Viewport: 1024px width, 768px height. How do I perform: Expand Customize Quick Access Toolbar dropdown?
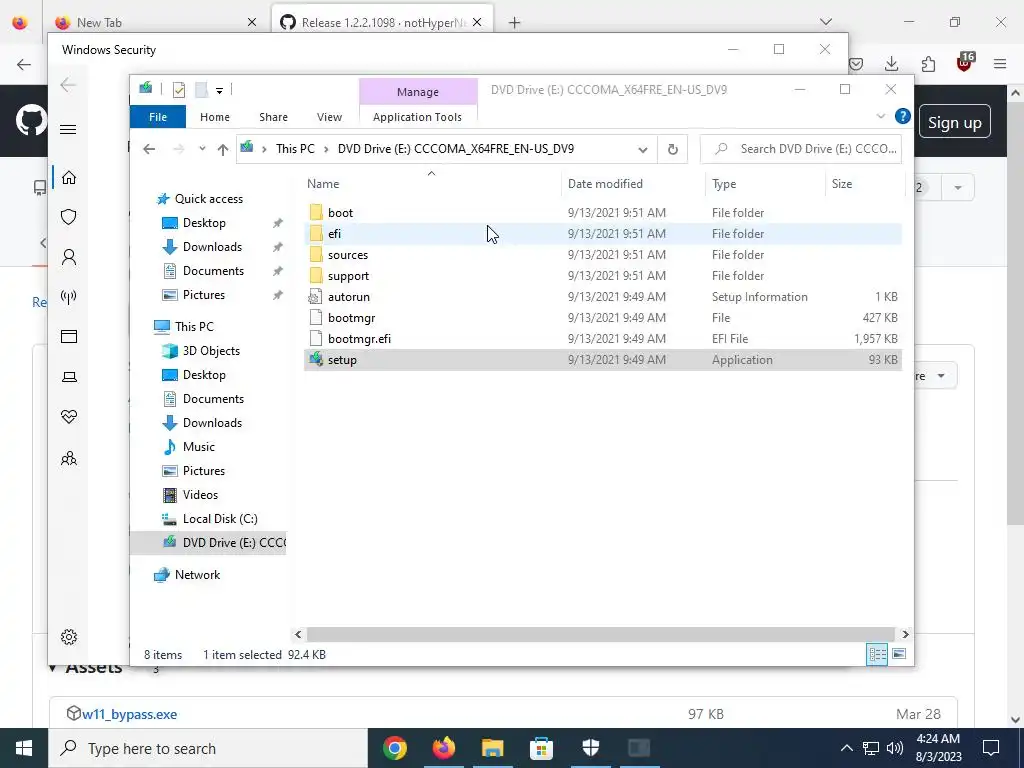pyautogui.click(x=219, y=91)
